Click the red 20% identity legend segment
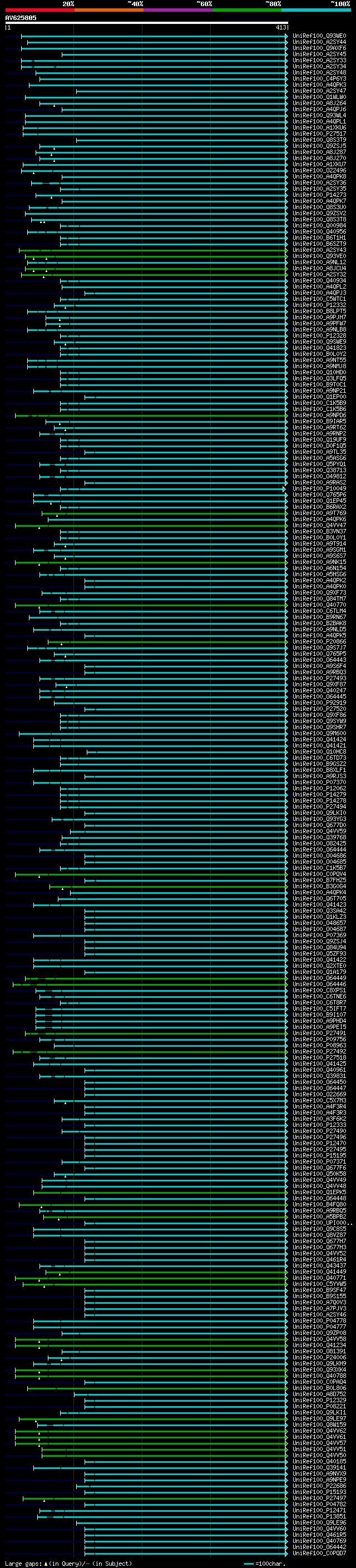The width and height of the screenshot is (356, 1568). tap(39, 10)
